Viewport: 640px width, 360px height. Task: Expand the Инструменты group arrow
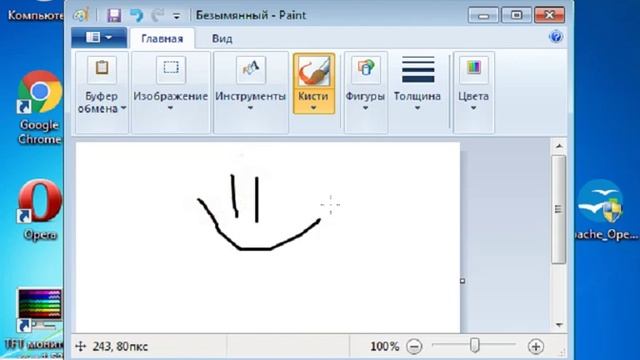(x=250, y=108)
